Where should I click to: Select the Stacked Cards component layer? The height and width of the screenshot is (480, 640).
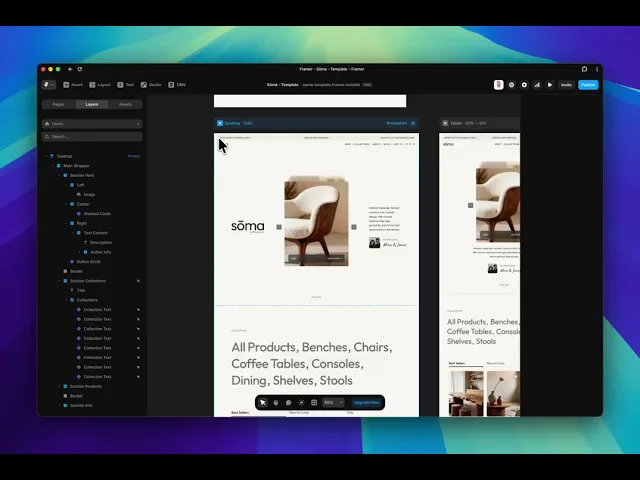[97, 214]
